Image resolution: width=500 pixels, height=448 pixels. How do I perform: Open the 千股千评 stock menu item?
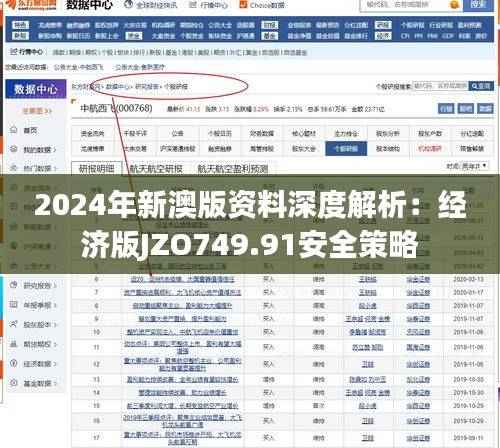pos(135,133)
